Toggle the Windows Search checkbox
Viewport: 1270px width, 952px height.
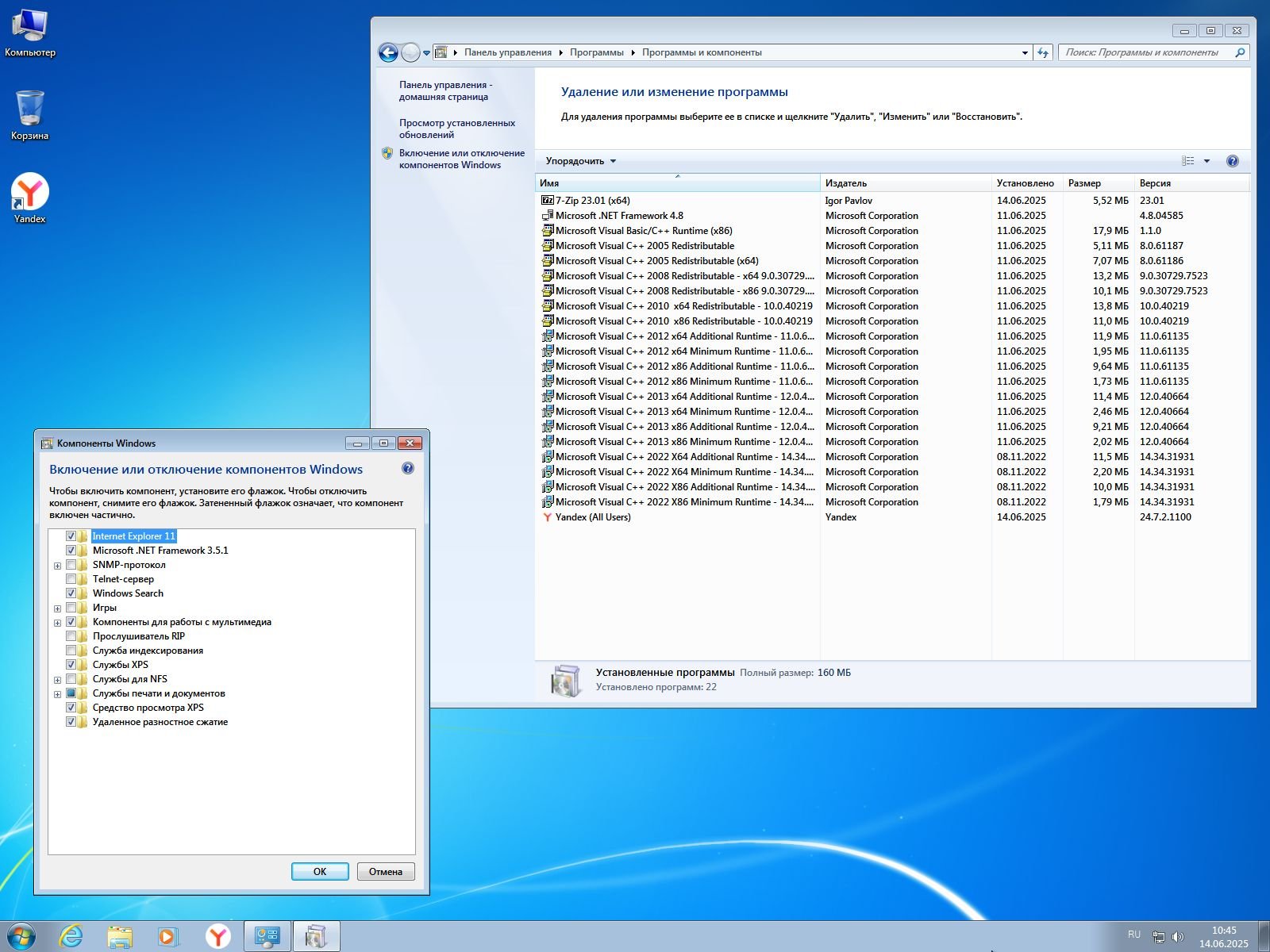point(71,593)
